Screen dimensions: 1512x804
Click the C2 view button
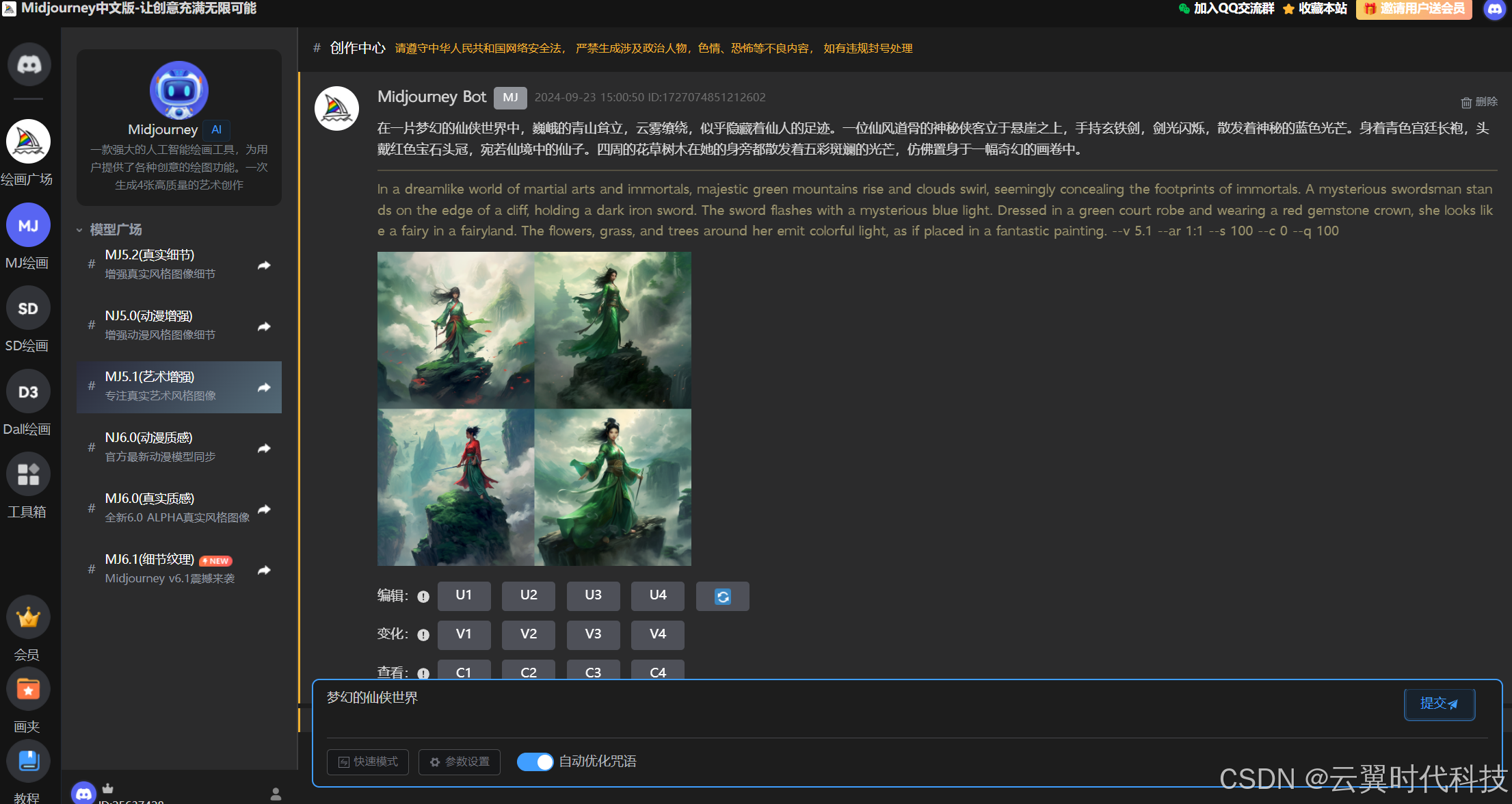pos(529,670)
